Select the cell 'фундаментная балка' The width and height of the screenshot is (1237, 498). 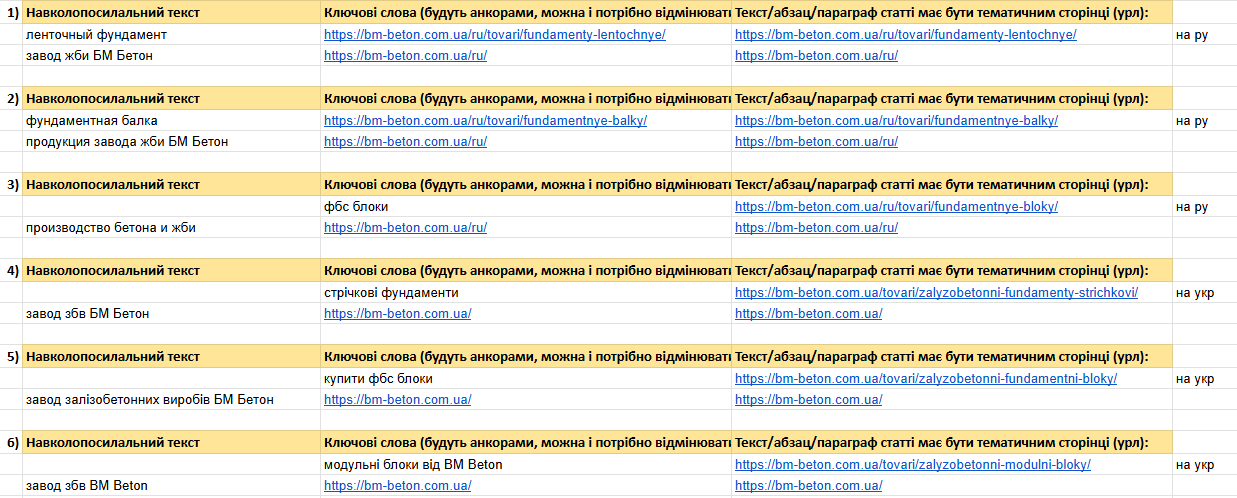171,121
